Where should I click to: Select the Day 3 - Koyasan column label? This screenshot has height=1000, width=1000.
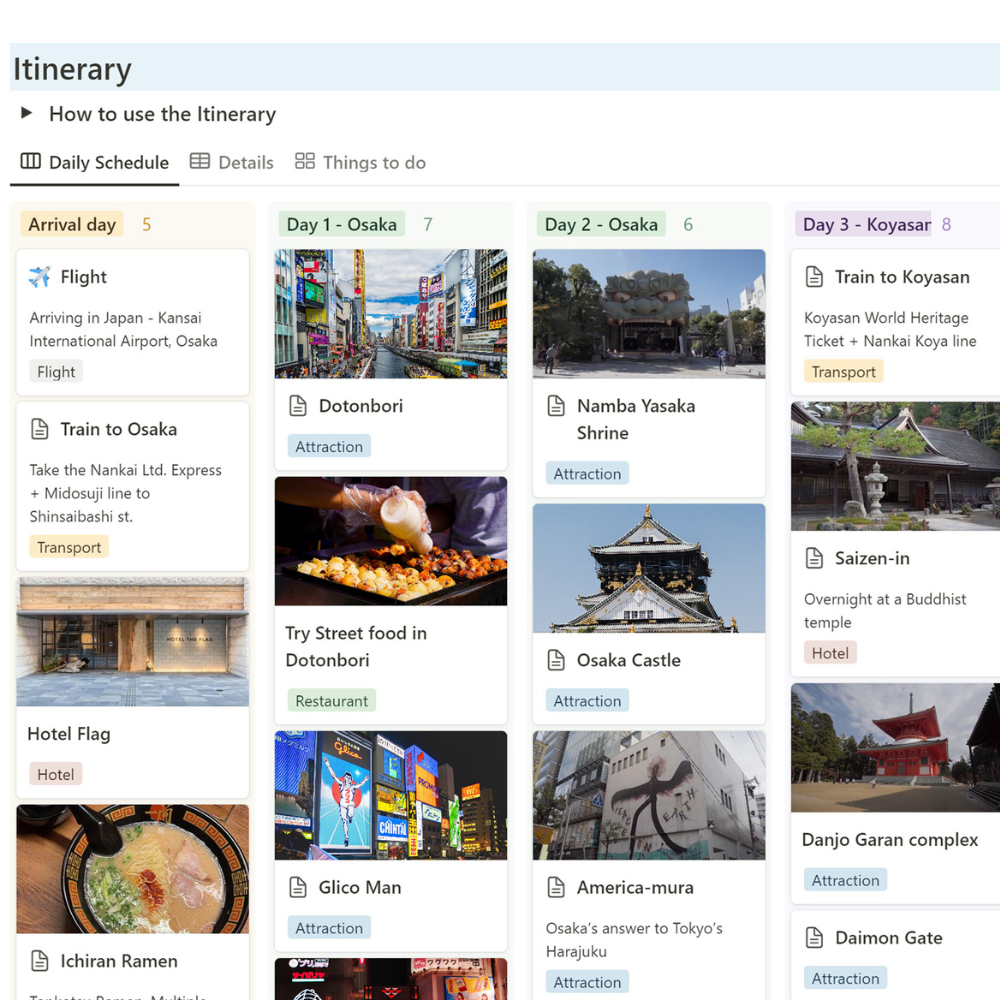pos(864,224)
